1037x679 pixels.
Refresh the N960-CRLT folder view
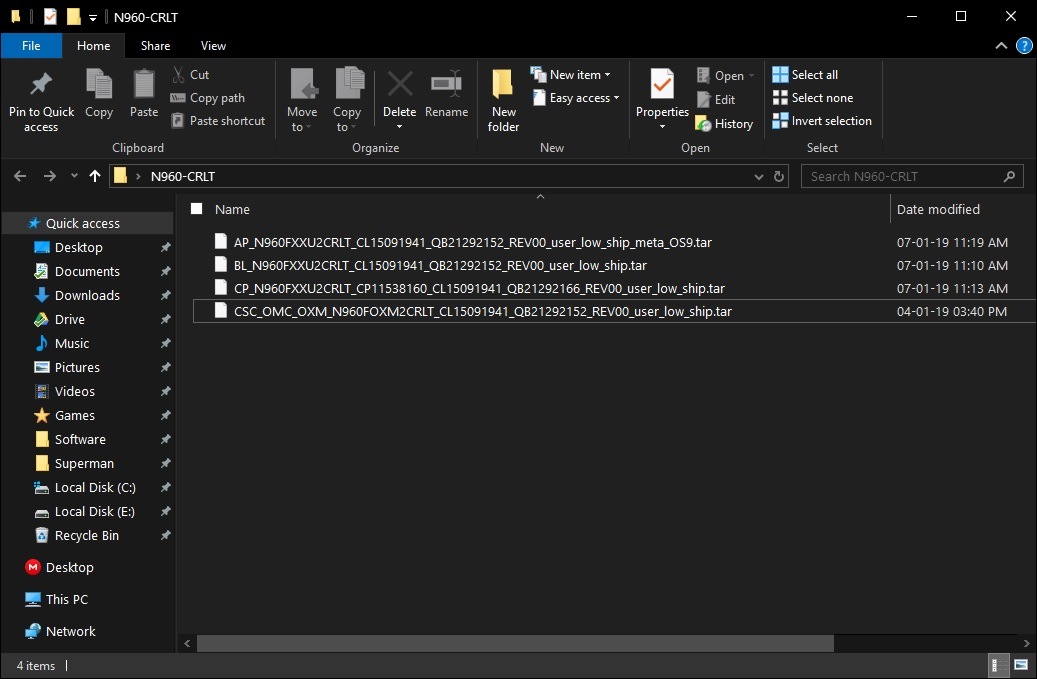[779, 177]
